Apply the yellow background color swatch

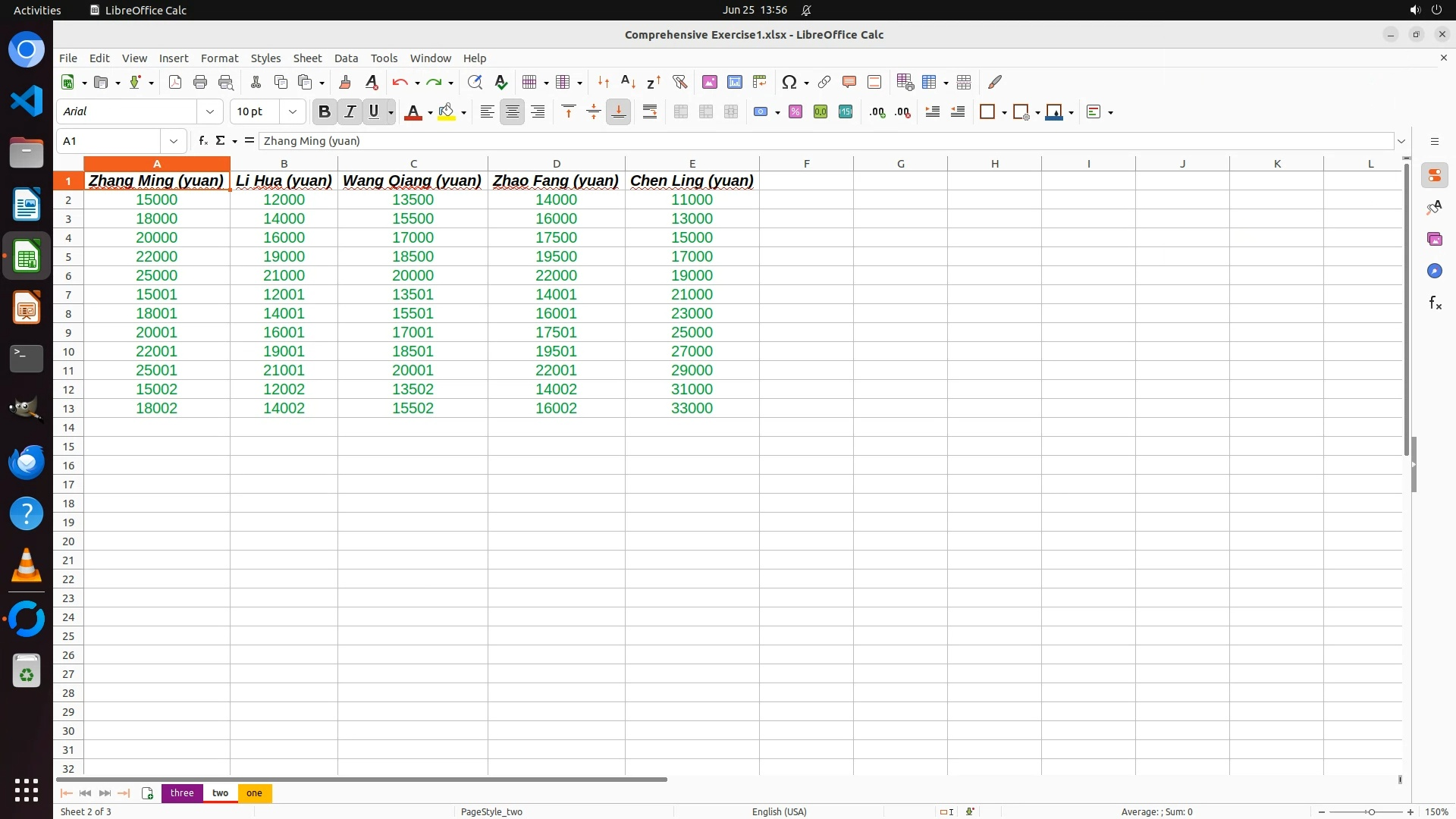tap(446, 111)
